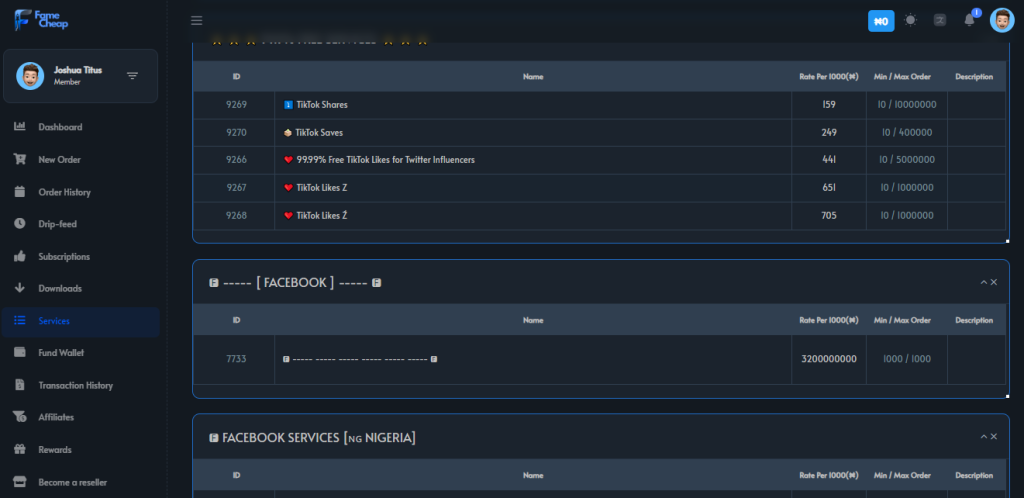The width and height of the screenshot is (1024, 498).
Task: Click min/max 10 / 5000000
Action: [908, 160]
